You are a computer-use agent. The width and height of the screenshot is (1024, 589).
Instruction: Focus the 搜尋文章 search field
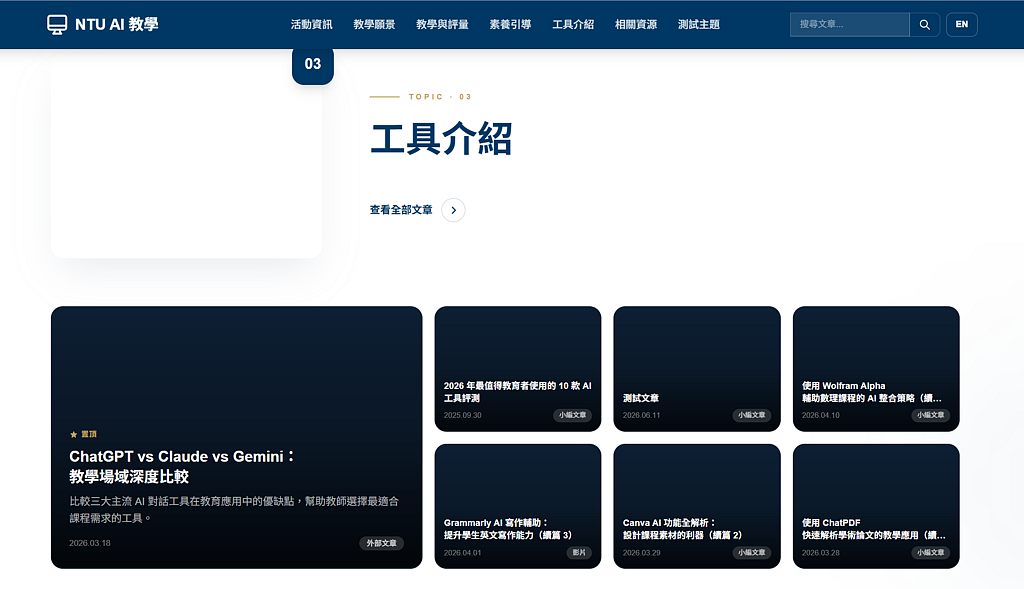pos(850,25)
